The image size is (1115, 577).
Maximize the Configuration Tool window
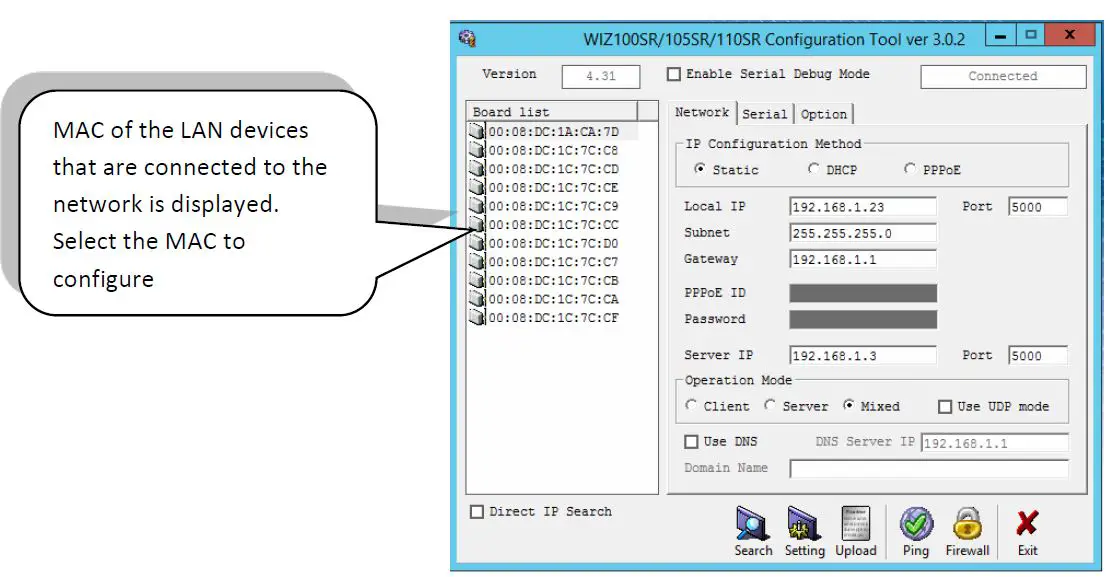pyautogui.click(x=1030, y=36)
